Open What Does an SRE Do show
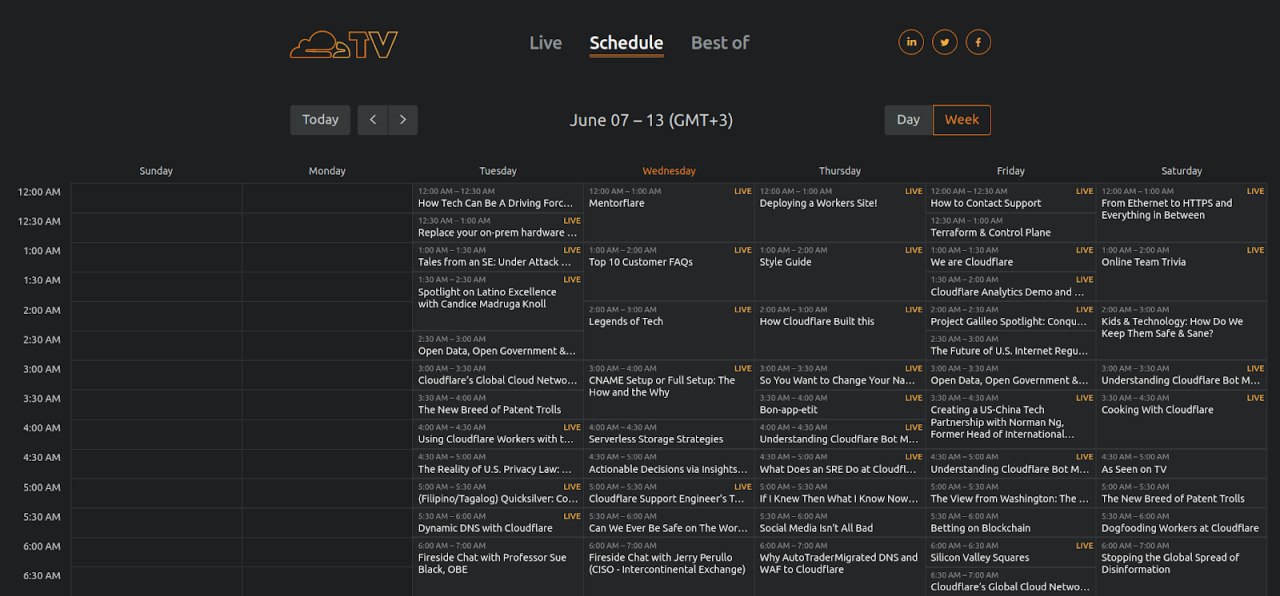Viewport: 1280px width, 596px height. tap(839, 463)
